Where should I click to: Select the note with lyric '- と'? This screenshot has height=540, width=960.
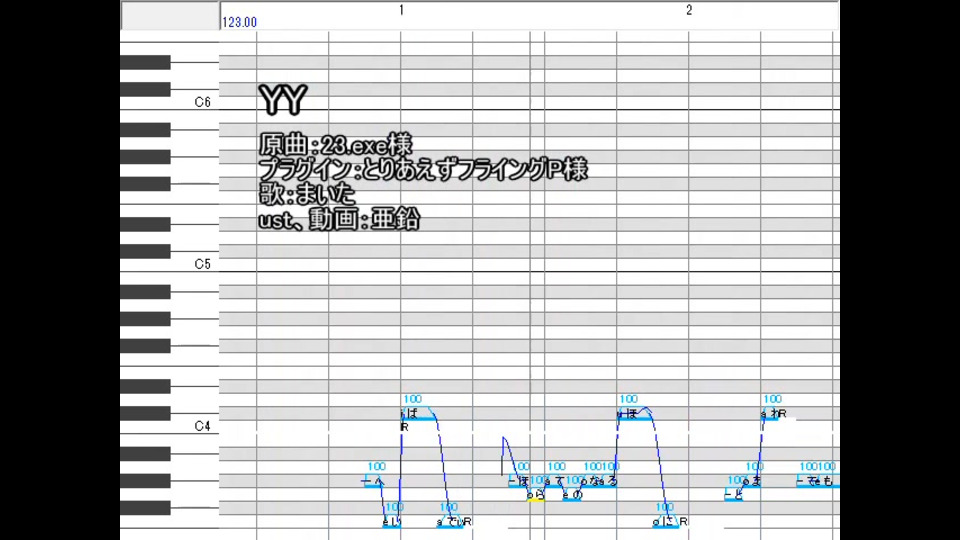point(733,496)
